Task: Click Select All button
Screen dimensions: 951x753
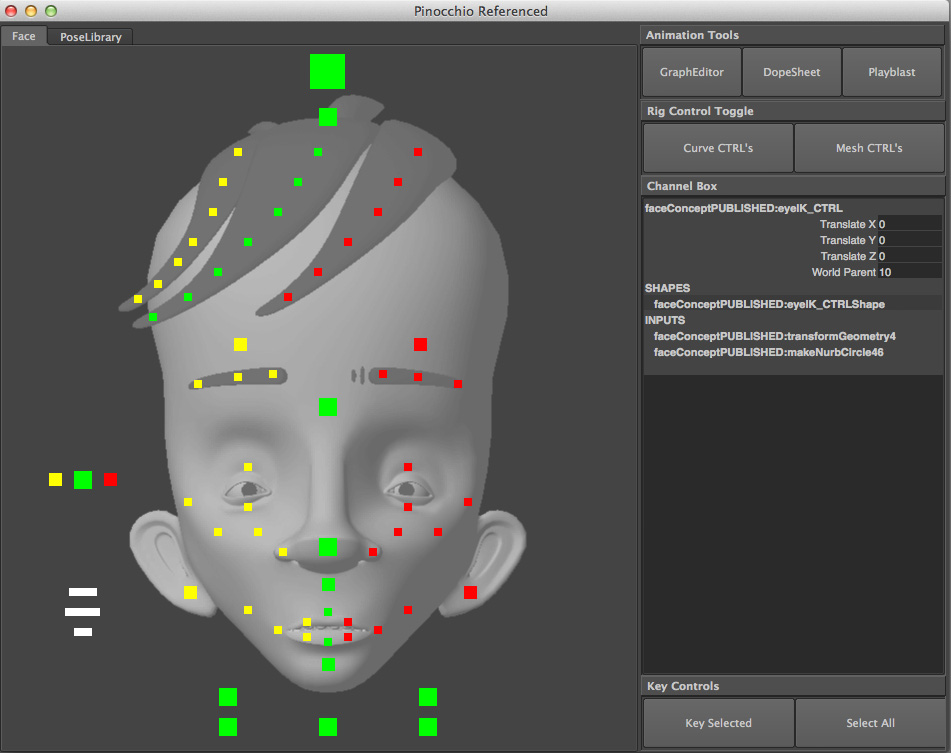Action: pyautogui.click(x=870, y=723)
